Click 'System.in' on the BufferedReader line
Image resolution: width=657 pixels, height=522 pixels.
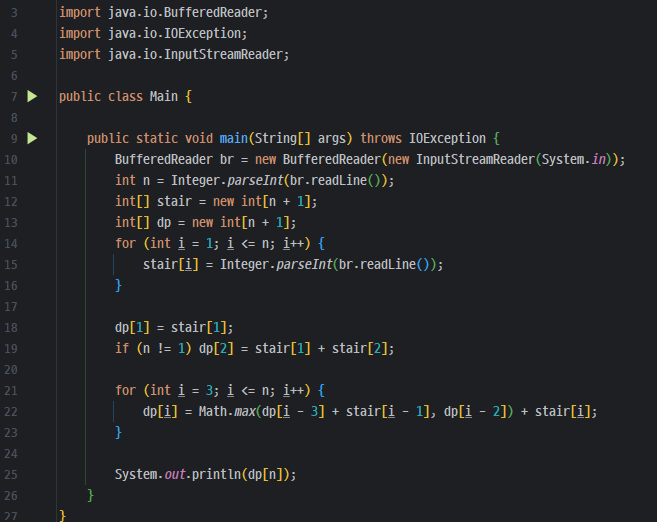[x=574, y=160]
